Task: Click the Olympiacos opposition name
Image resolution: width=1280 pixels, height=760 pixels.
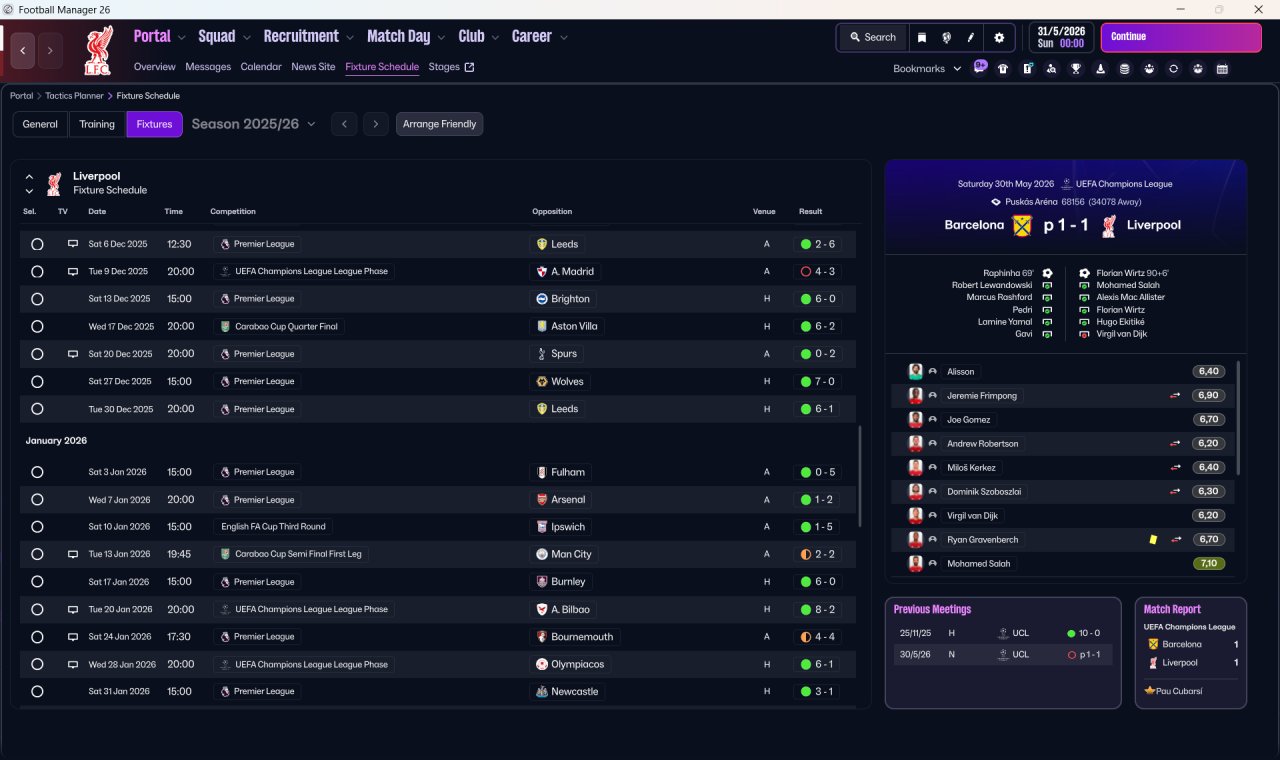Action: [x=578, y=664]
